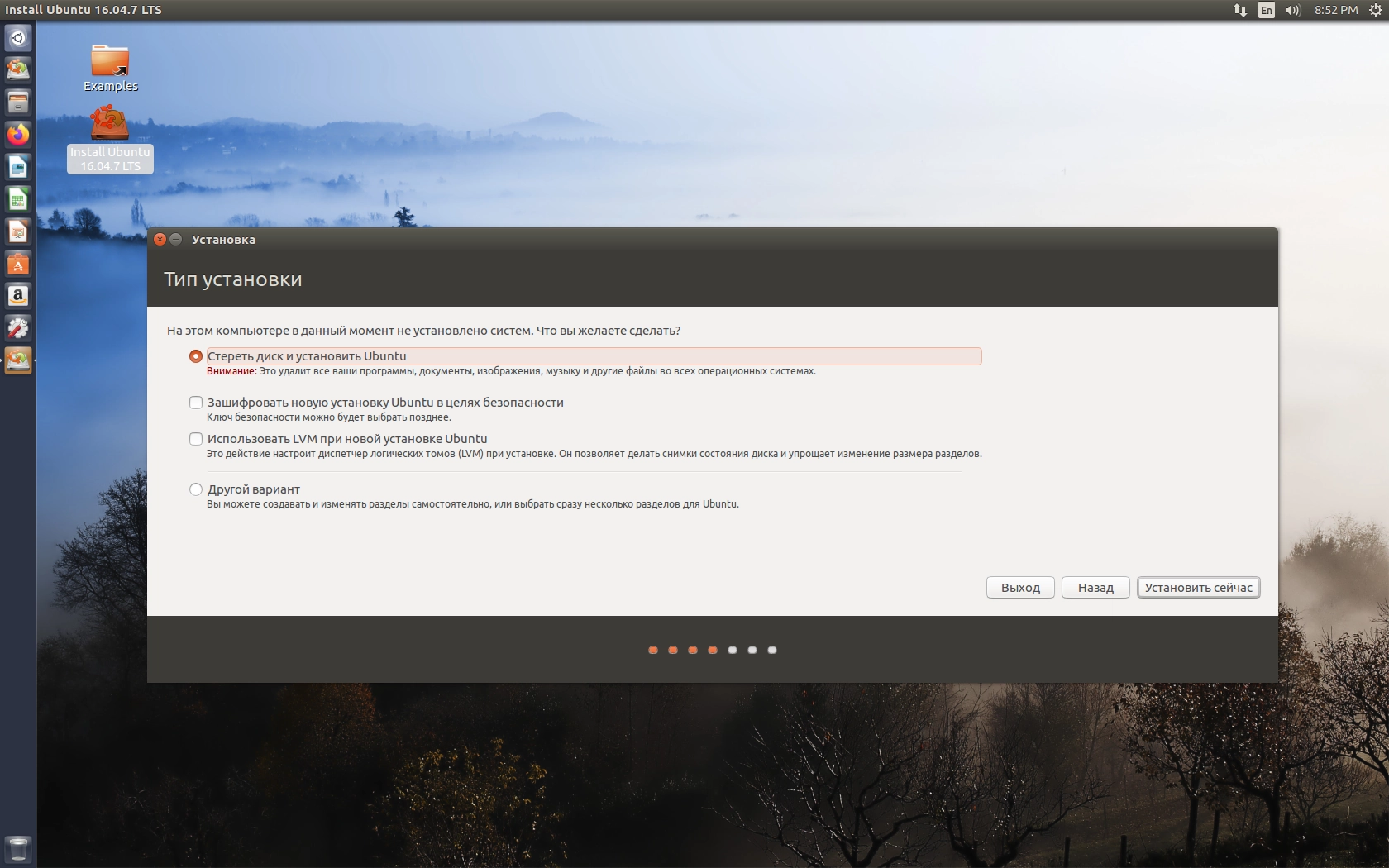Open the network connections indicator
Screen dimensions: 1389x868
(x=1239, y=10)
